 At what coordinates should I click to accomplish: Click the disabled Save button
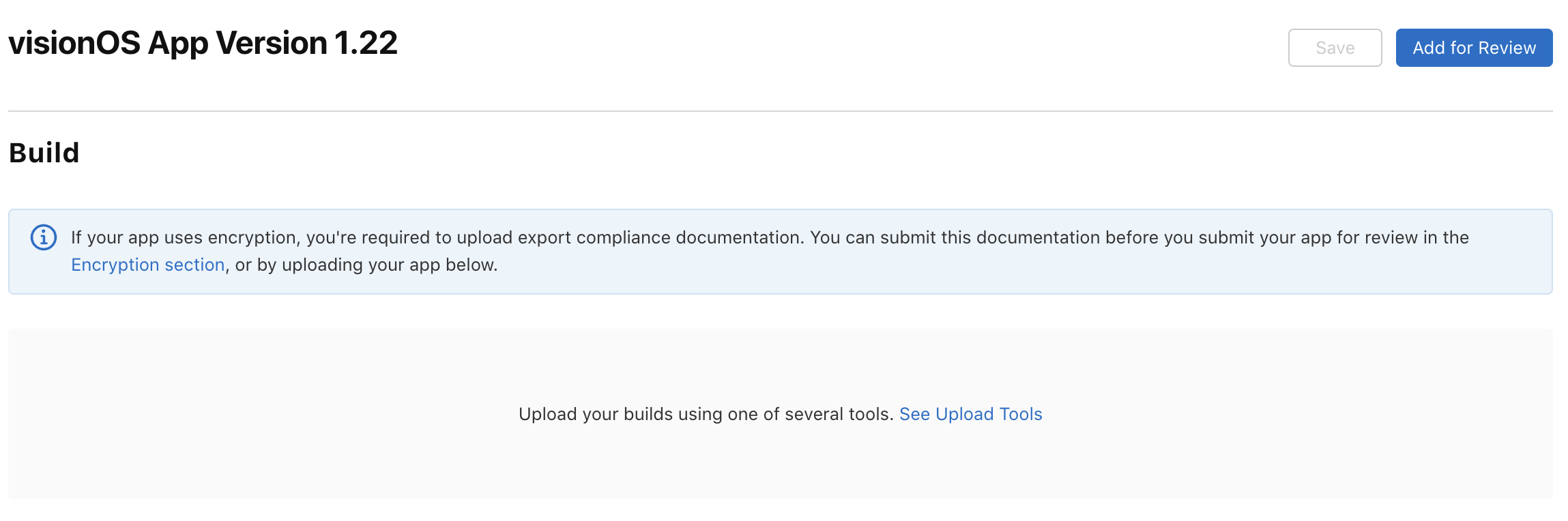(x=1335, y=48)
